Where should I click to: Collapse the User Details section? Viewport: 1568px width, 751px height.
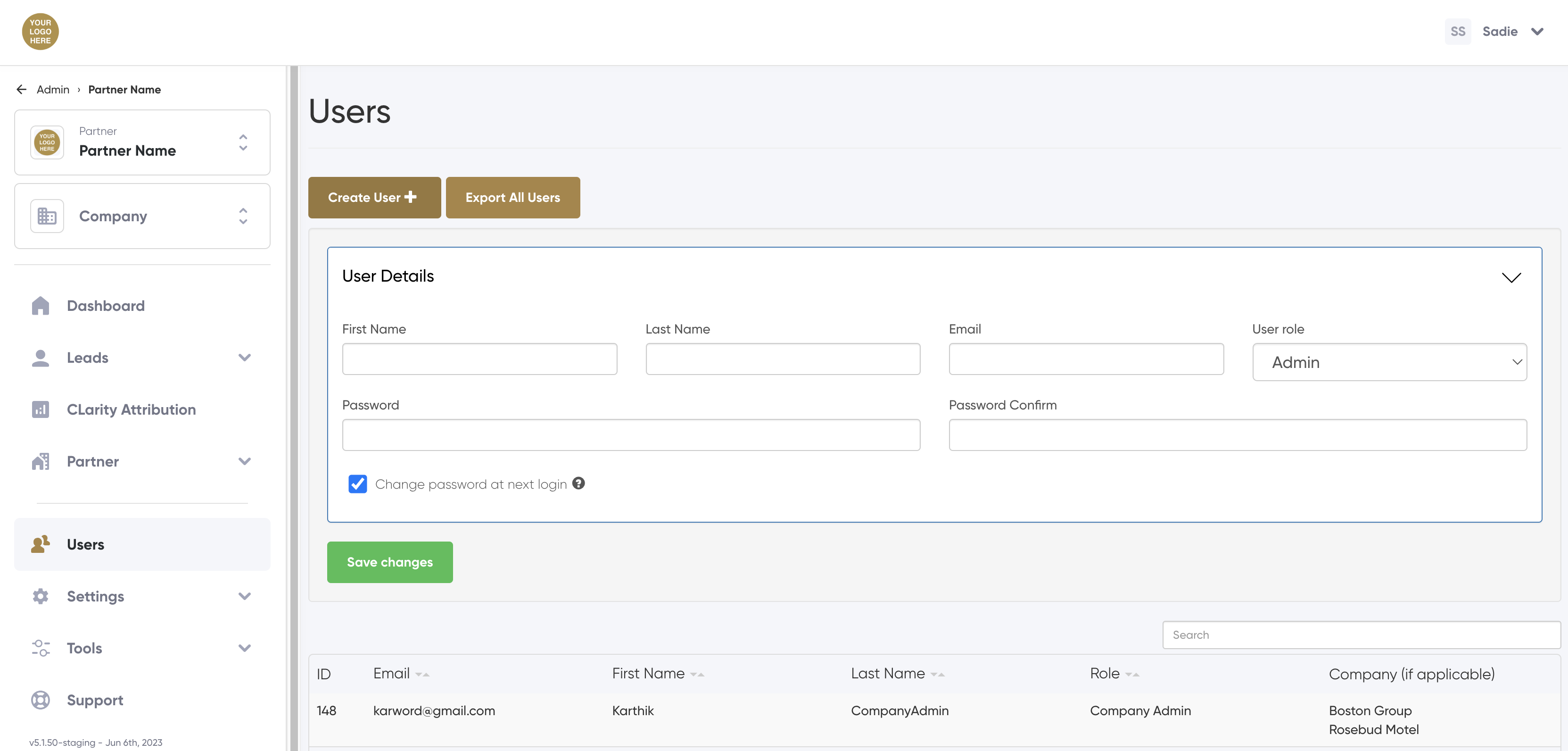coord(1511,277)
